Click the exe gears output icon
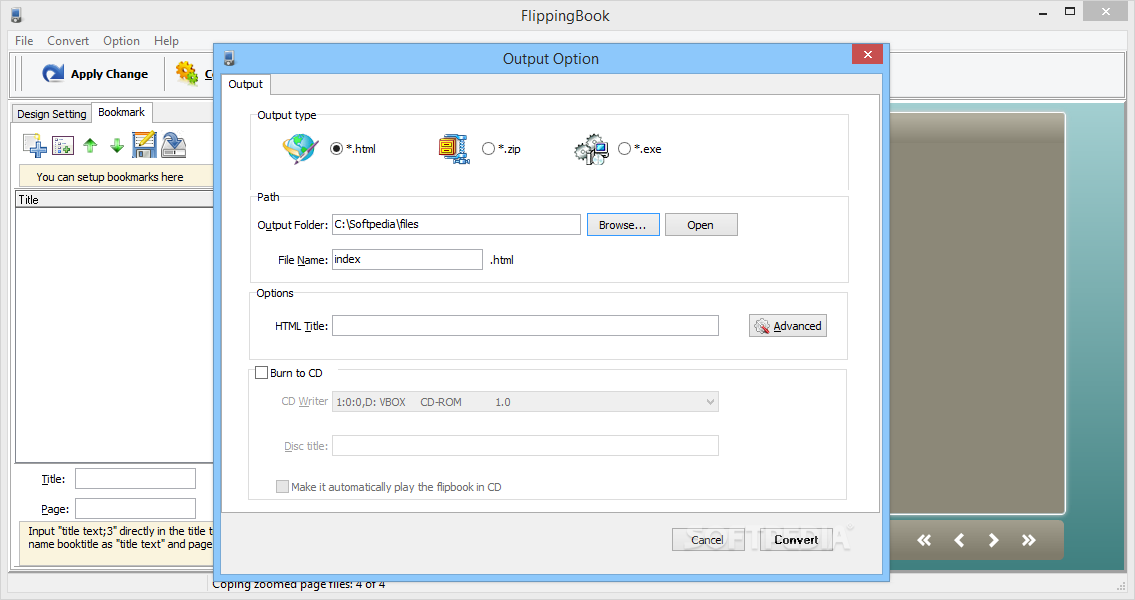1135x600 pixels. [591, 149]
